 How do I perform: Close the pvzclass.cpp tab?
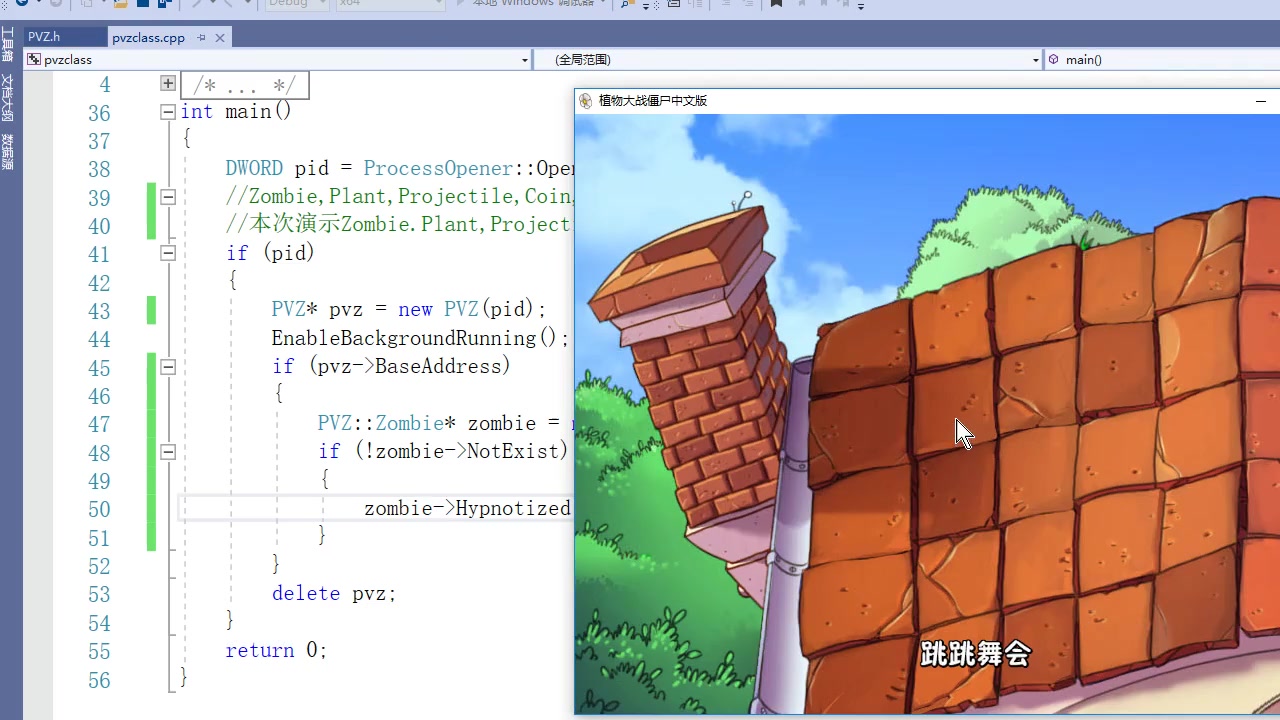220,37
